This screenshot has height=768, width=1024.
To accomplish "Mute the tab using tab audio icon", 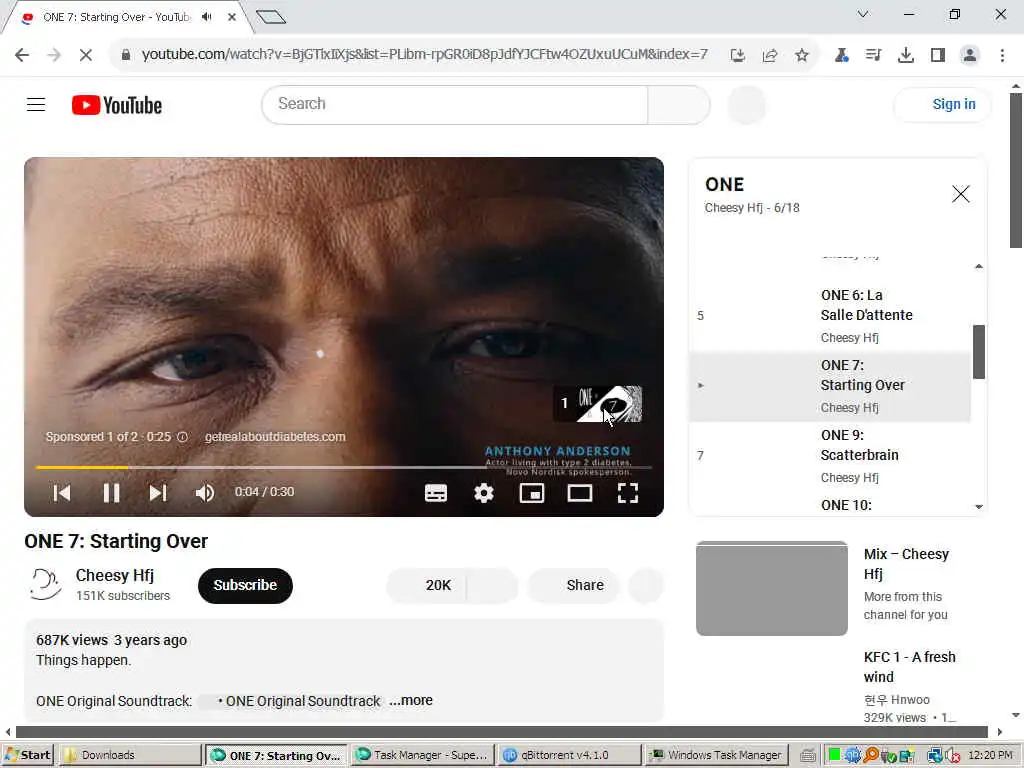I will click(206, 17).
